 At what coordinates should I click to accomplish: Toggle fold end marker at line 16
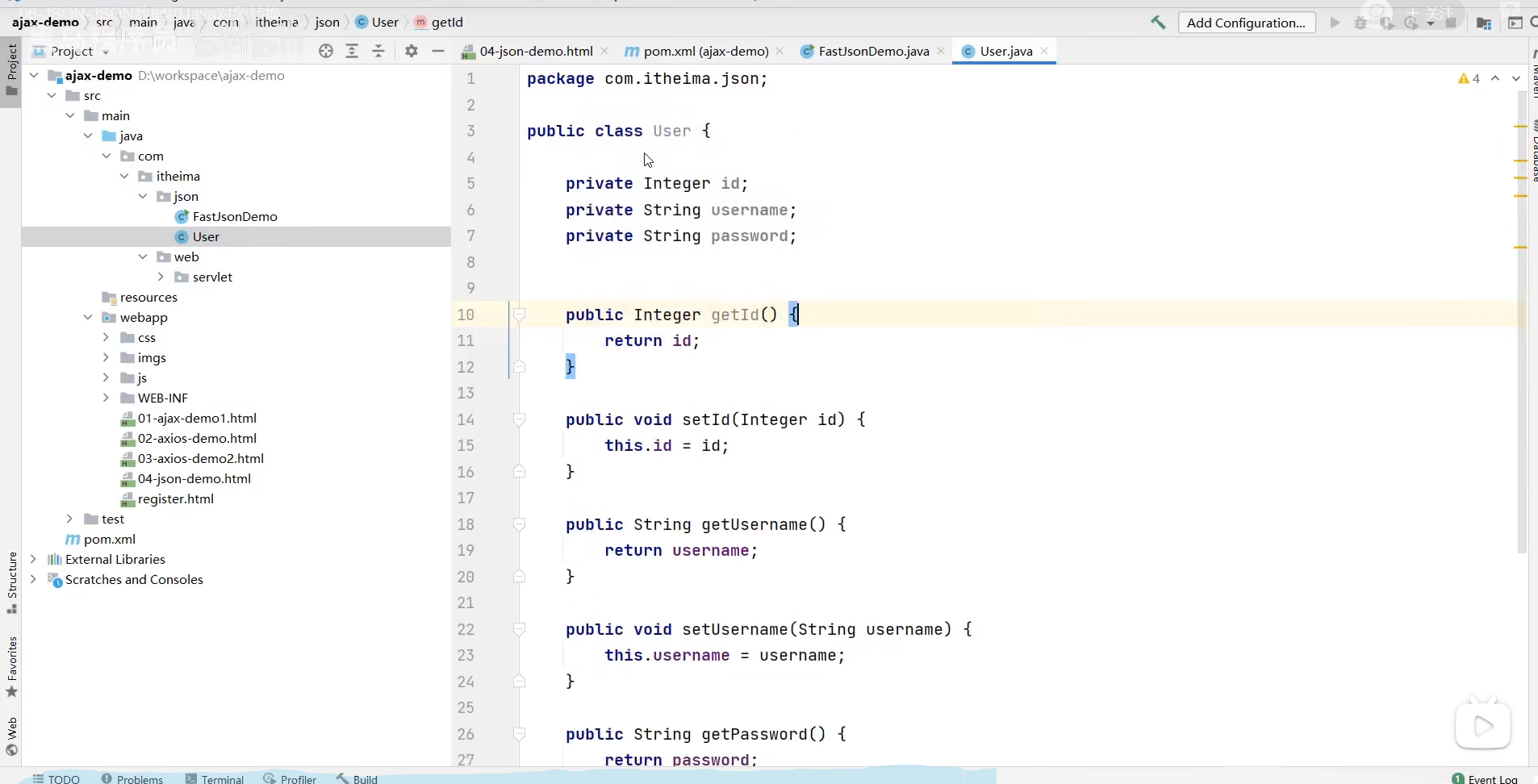[x=520, y=472]
